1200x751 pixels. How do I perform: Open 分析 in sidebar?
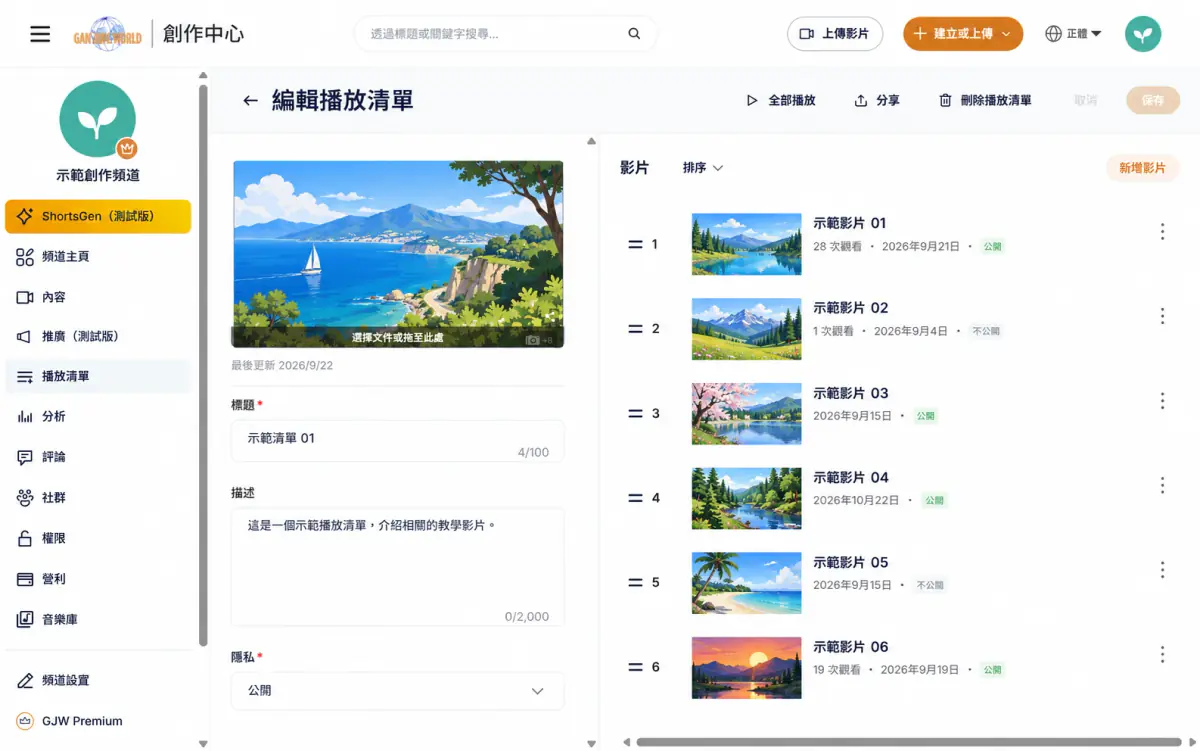[x=98, y=417]
